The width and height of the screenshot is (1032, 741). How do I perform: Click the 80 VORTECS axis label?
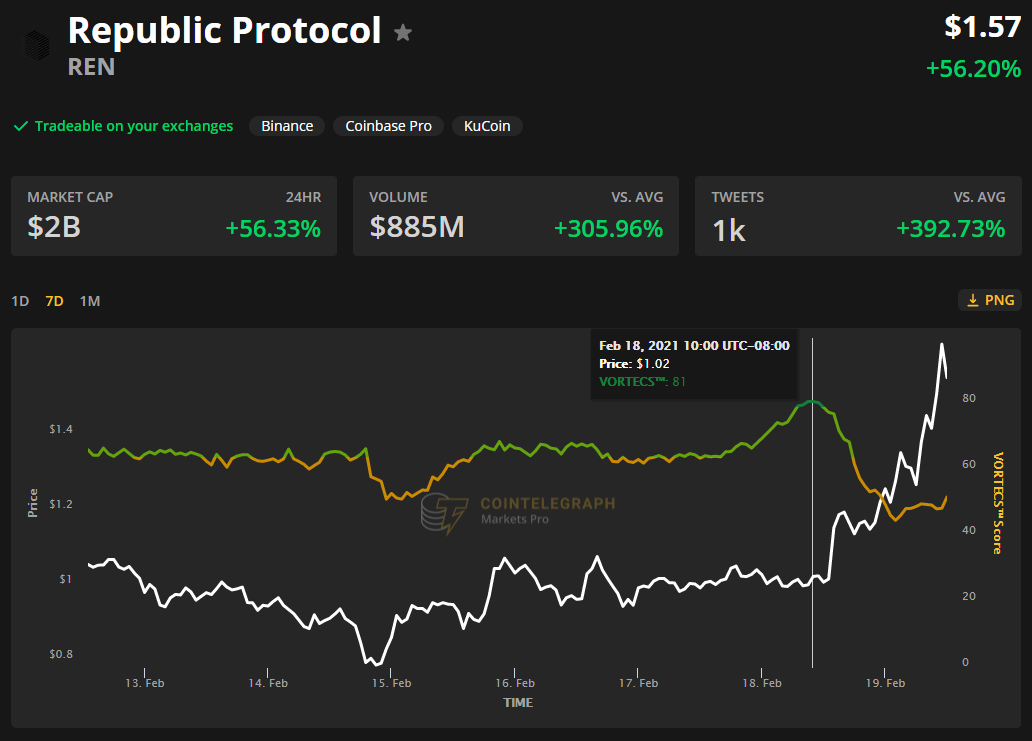pyautogui.click(x=969, y=398)
